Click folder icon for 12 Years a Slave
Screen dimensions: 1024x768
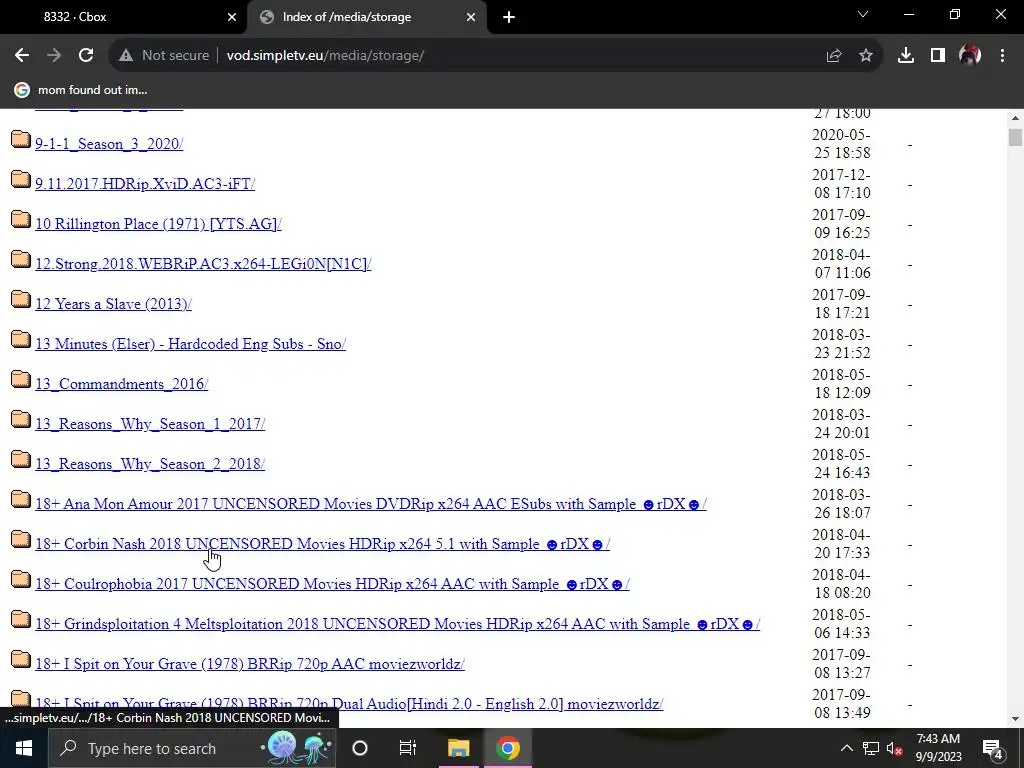pos(21,299)
